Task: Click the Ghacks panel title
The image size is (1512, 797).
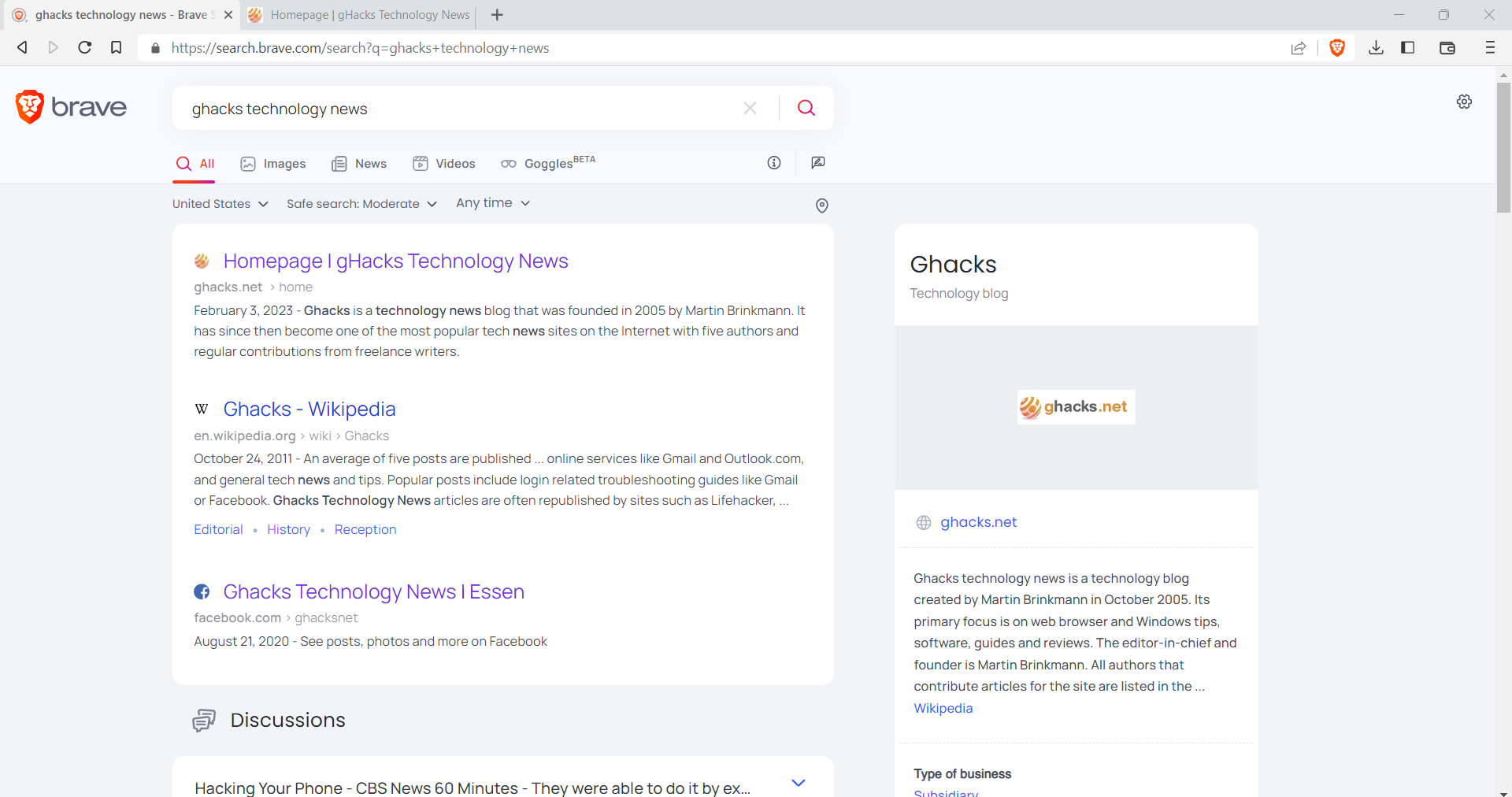Action: click(x=953, y=264)
